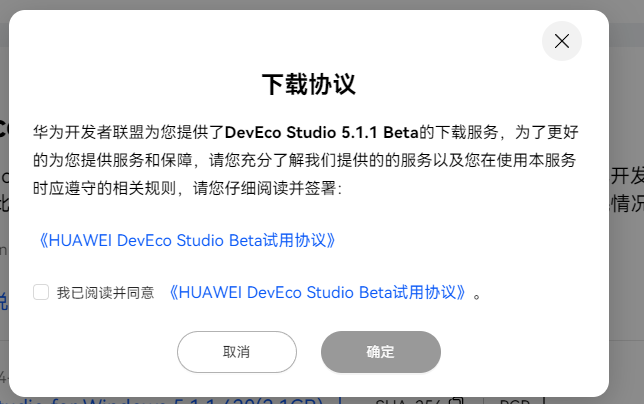Screen dimensions: 644x404
Task: Click the PGP download icon at the bottom right
Action: coord(543,401)
